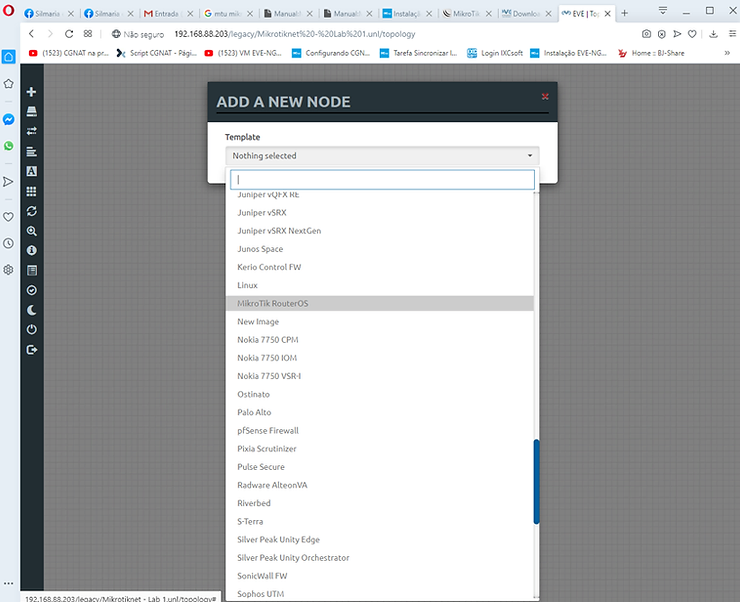This screenshot has height=602, width=740.
Task: Toggle night mode moon icon
Action: coord(32,310)
